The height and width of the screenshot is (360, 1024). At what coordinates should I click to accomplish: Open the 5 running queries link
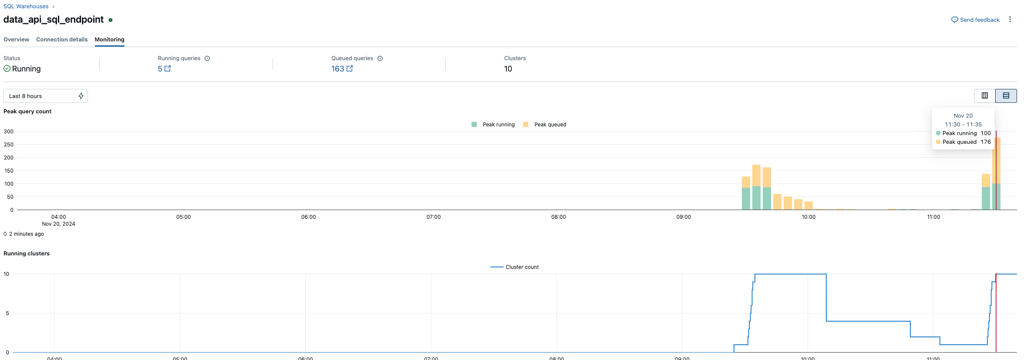point(160,69)
